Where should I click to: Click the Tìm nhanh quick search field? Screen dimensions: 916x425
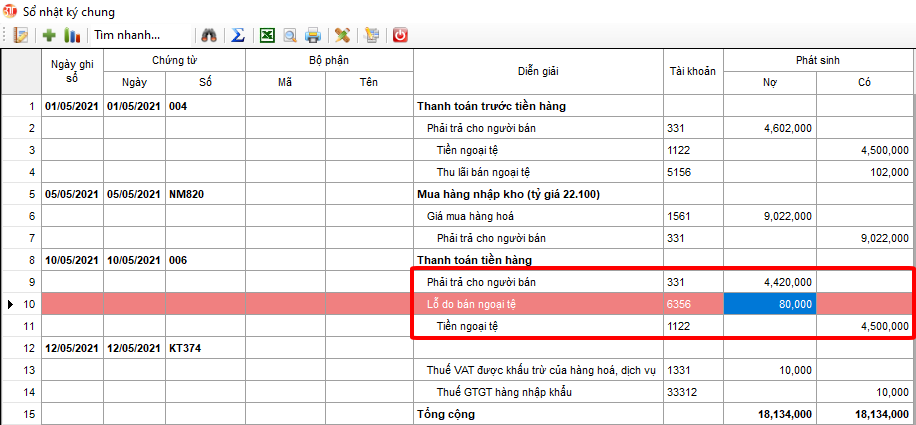point(141,36)
